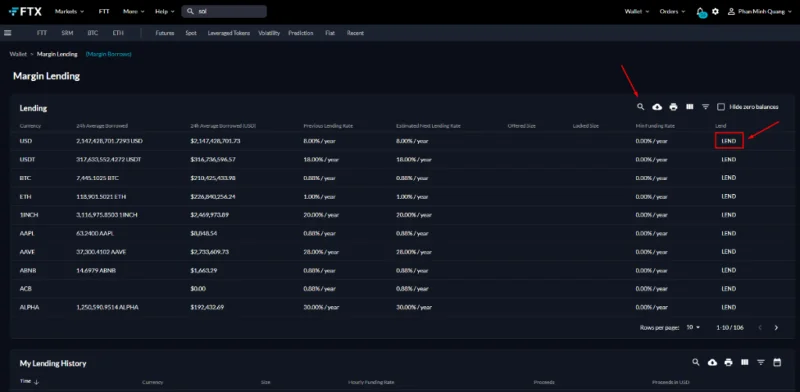Expand the Markets dropdown
Viewport: 800px width, 392px height.
click(x=69, y=11)
